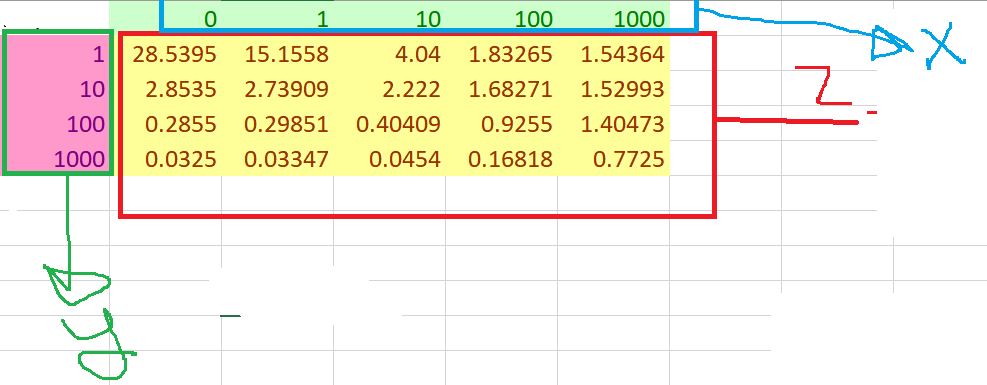Image resolution: width=987 pixels, height=385 pixels.
Task: Select the green header cell with 1000
Action: point(614,18)
